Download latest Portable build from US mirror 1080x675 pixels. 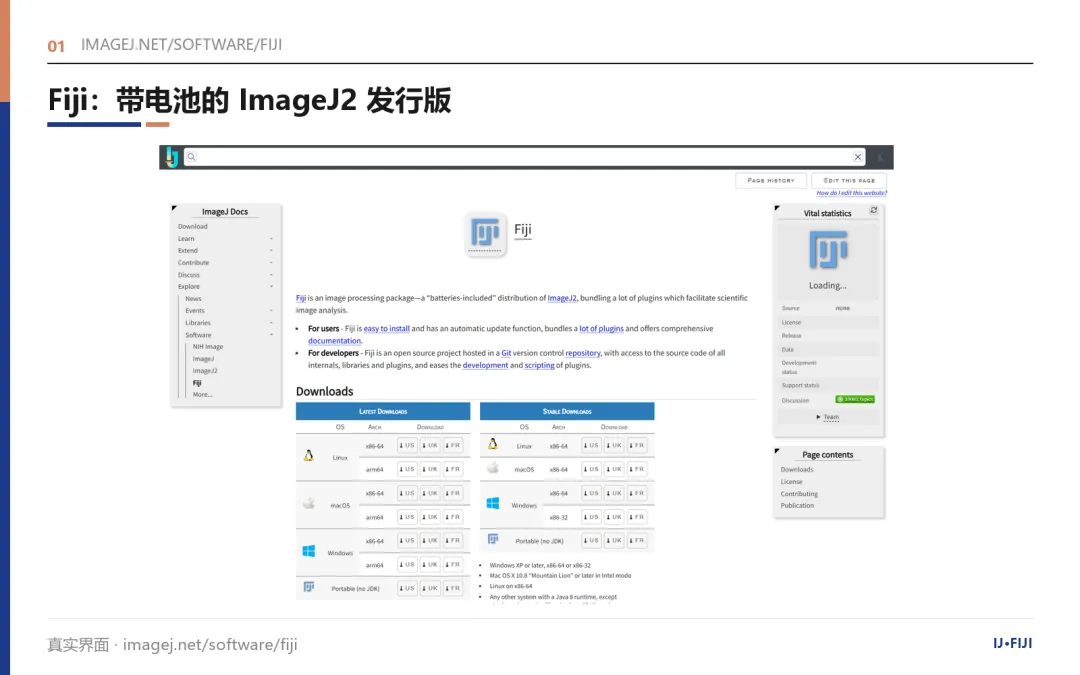407,588
